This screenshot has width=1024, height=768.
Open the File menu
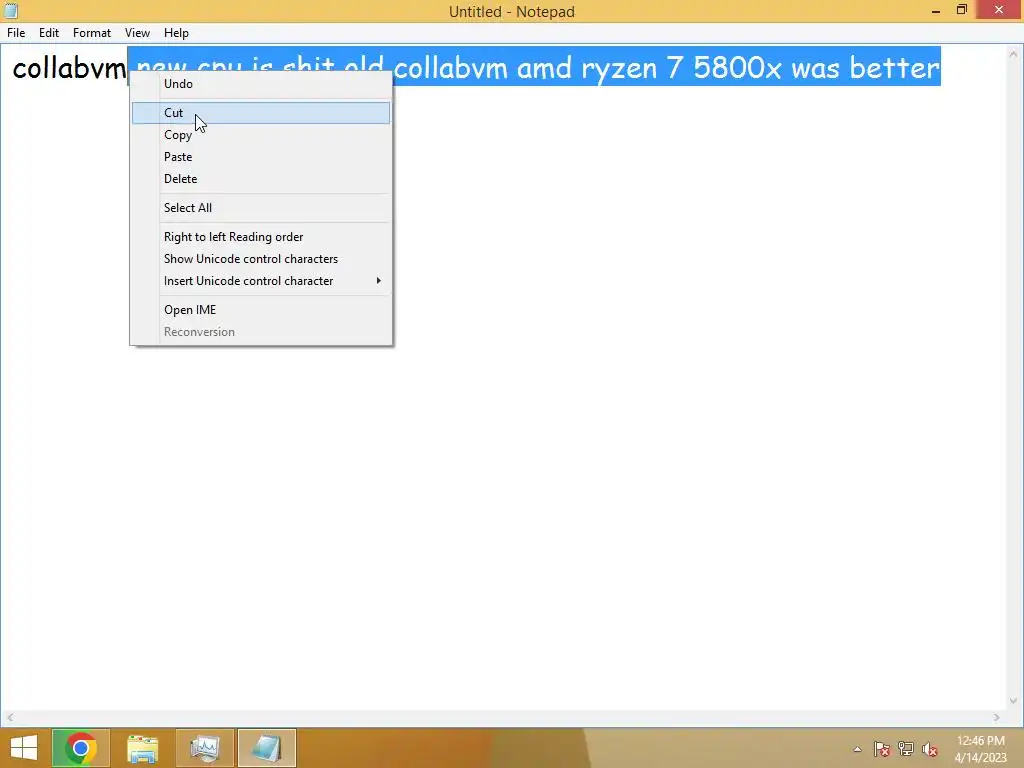[16, 33]
